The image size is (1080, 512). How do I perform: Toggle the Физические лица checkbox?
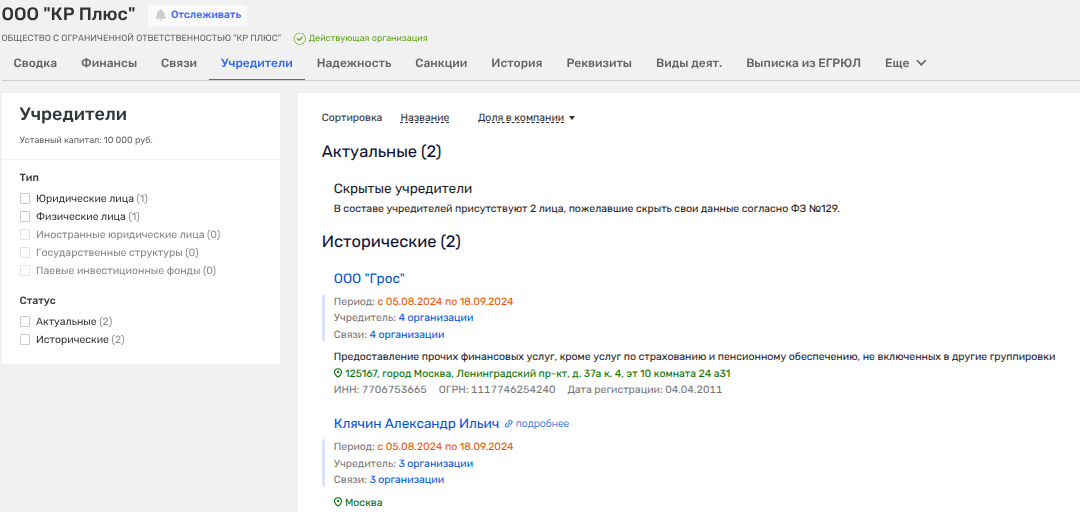26,216
